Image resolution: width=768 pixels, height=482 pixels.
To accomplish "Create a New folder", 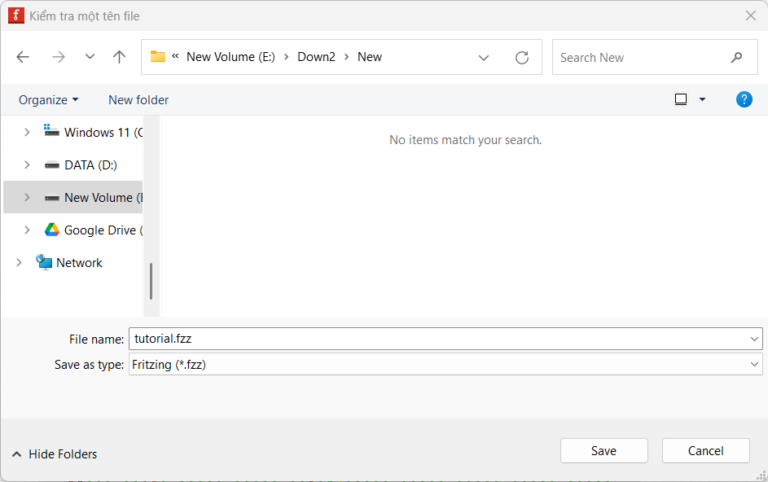I will click(138, 100).
